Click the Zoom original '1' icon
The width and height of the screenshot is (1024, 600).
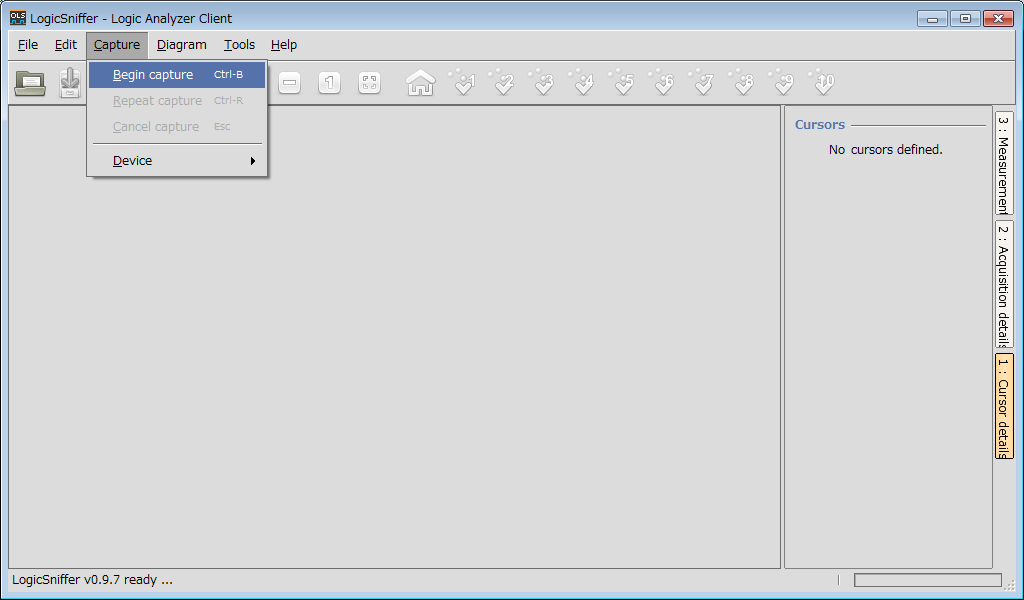(329, 83)
